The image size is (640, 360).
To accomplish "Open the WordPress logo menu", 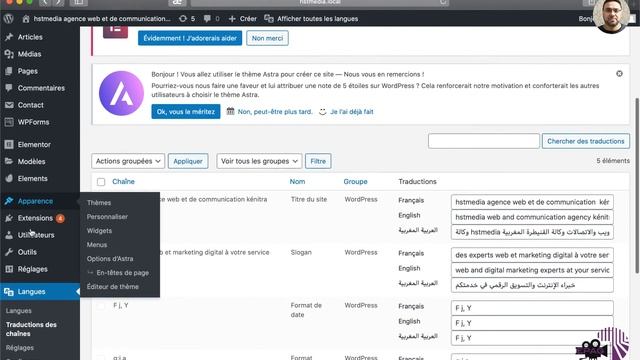I will [x=9, y=19].
